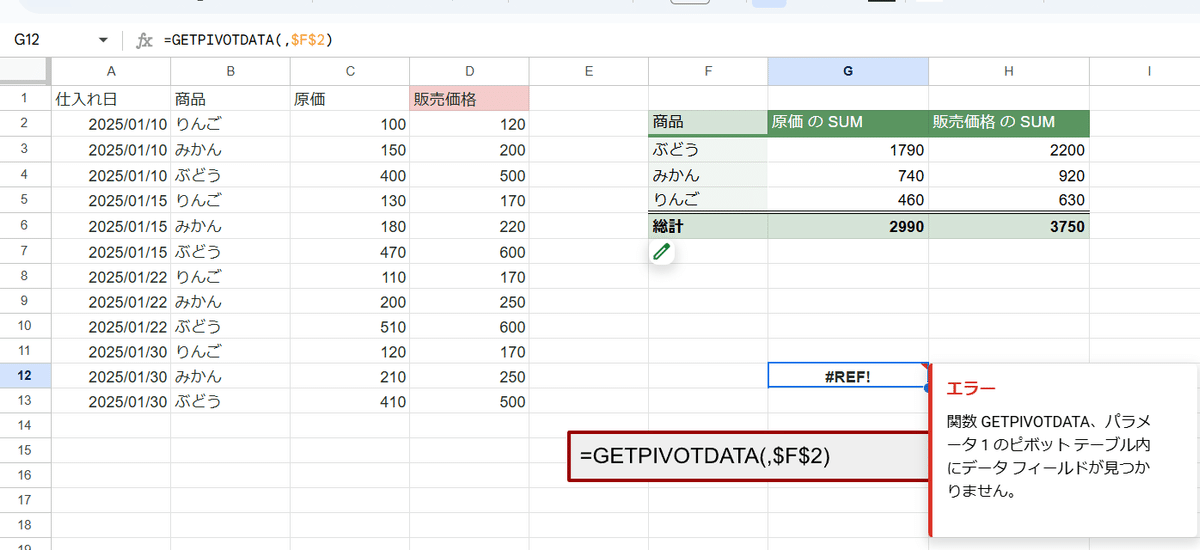This screenshot has height=550, width=1200.
Task: Select row 12 header
Action: coord(25,377)
